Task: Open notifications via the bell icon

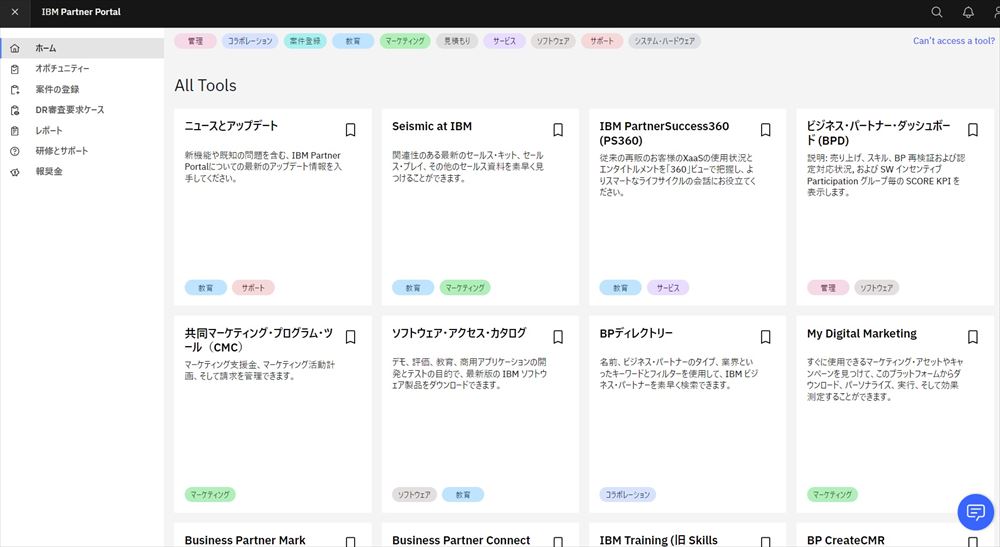Action: [x=968, y=12]
